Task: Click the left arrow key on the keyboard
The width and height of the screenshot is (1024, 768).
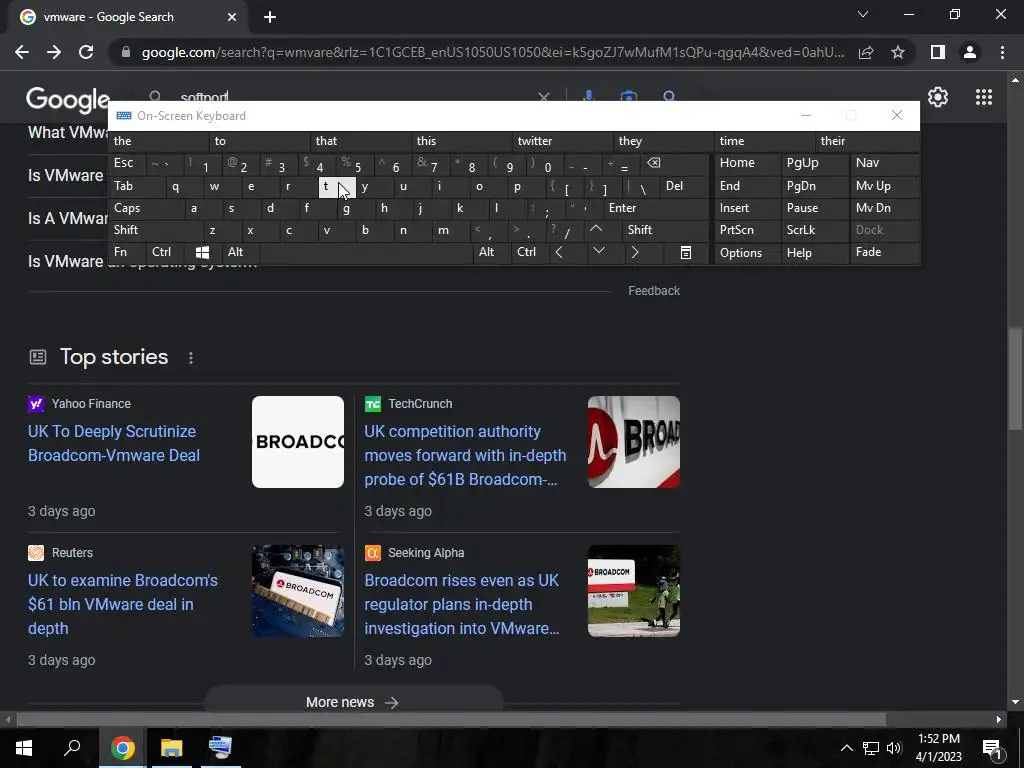Action: [559, 252]
